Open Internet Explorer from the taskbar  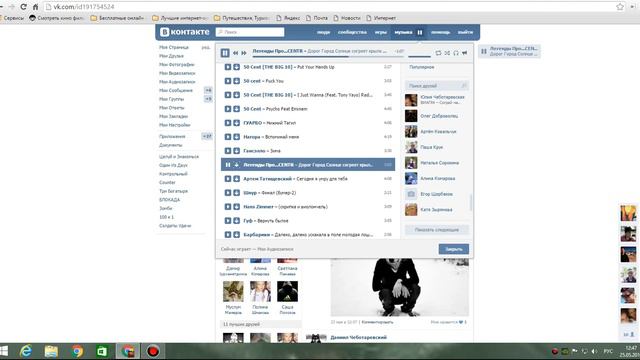coord(26,351)
